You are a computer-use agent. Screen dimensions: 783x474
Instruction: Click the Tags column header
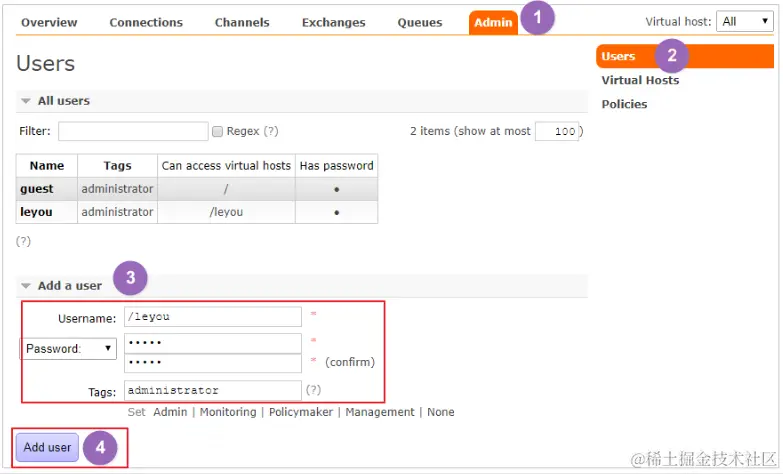pyautogui.click(x=117, y=165)
